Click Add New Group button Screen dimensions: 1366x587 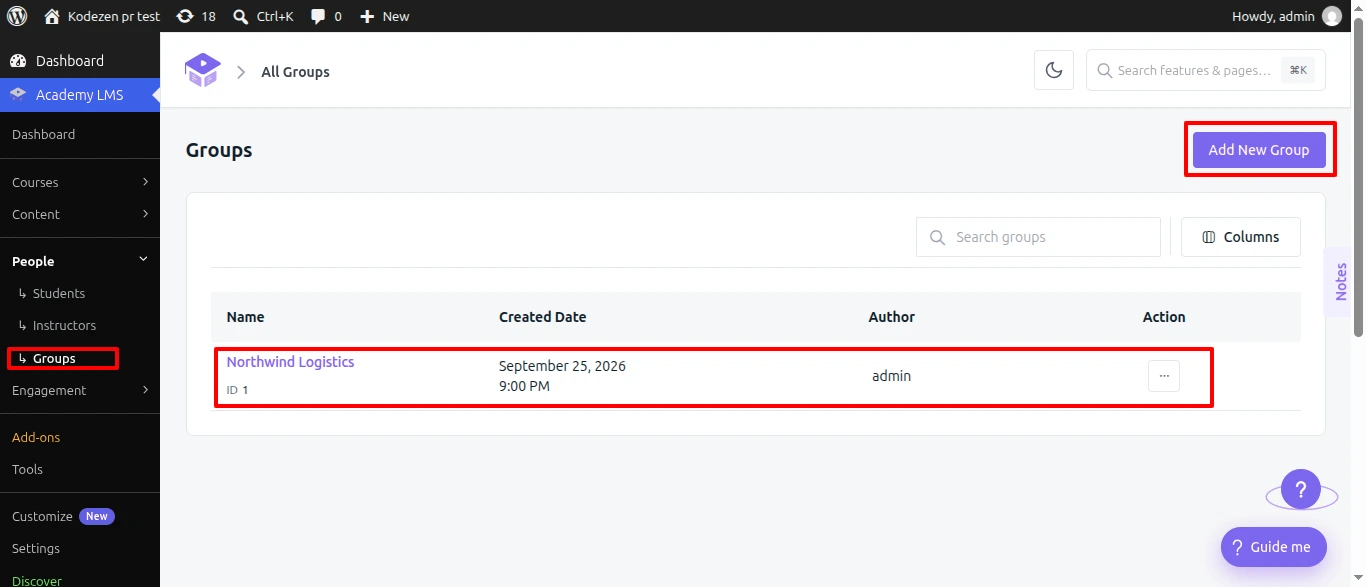[x=1258, y=150]
